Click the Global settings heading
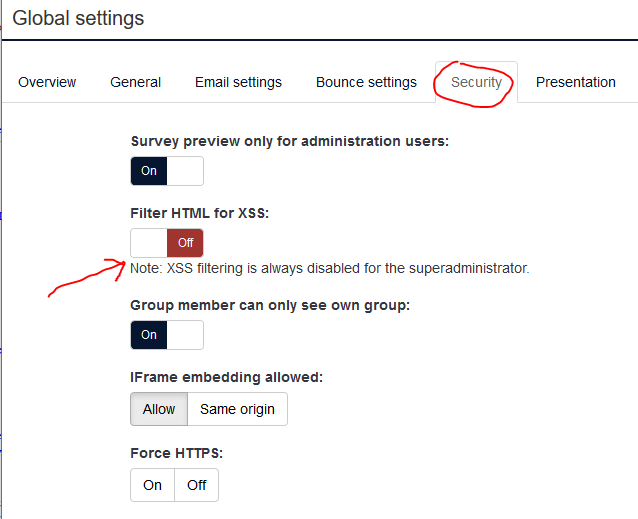Image resolution: width=638 pixels, height=519 pixels. coord(78,18)
